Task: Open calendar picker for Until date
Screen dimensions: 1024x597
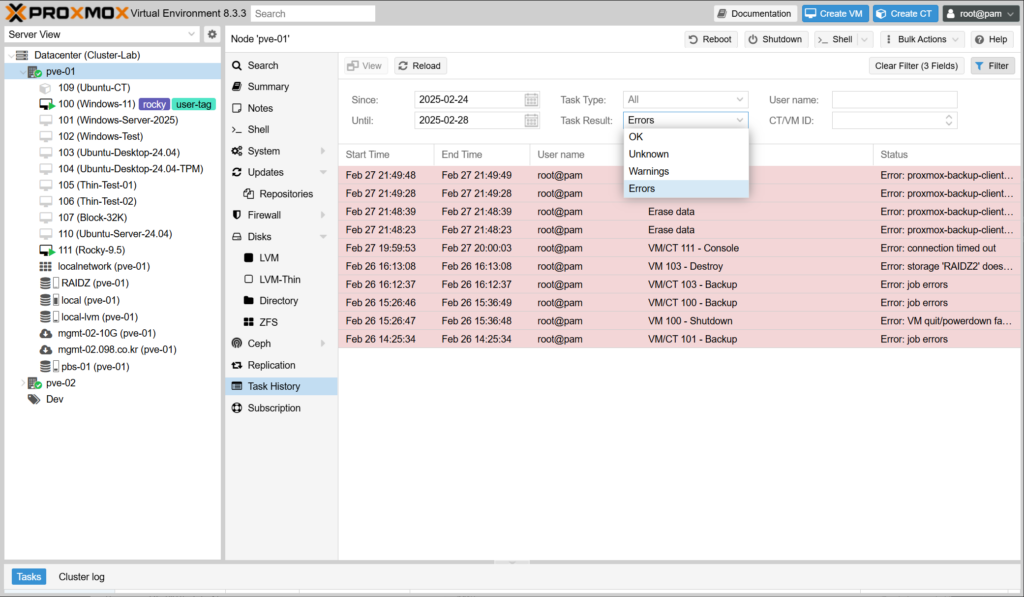Action: (x=531, y=121)
